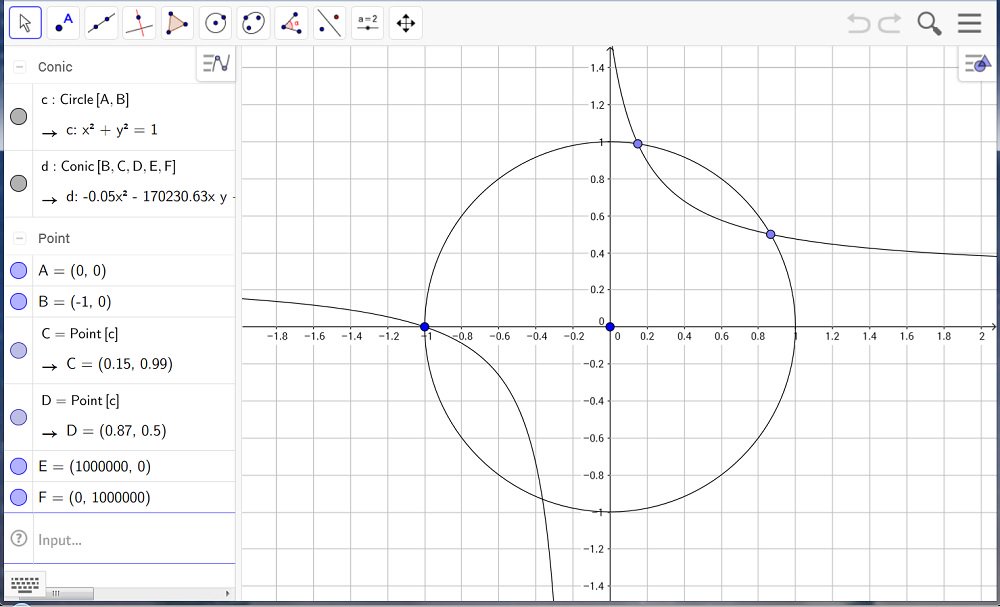The image size is (1000, 607).
Task: Toggle visibility of point A
Action: click(x=18, y=270)
